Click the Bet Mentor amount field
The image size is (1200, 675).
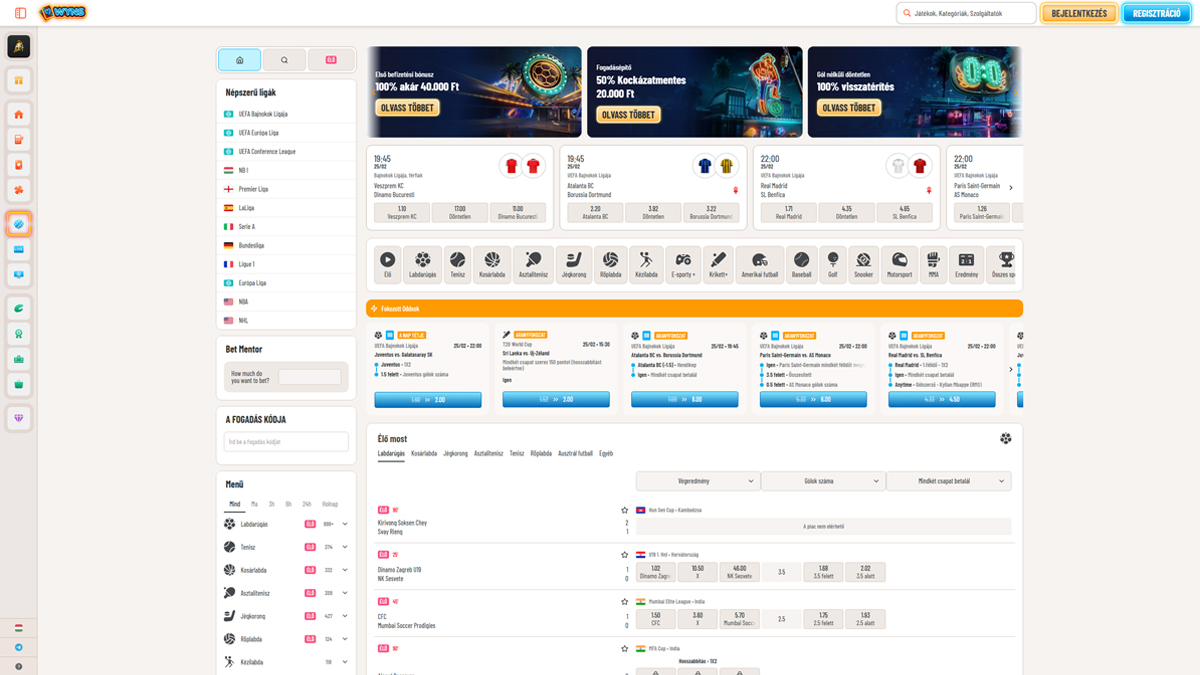coord(309,377)
